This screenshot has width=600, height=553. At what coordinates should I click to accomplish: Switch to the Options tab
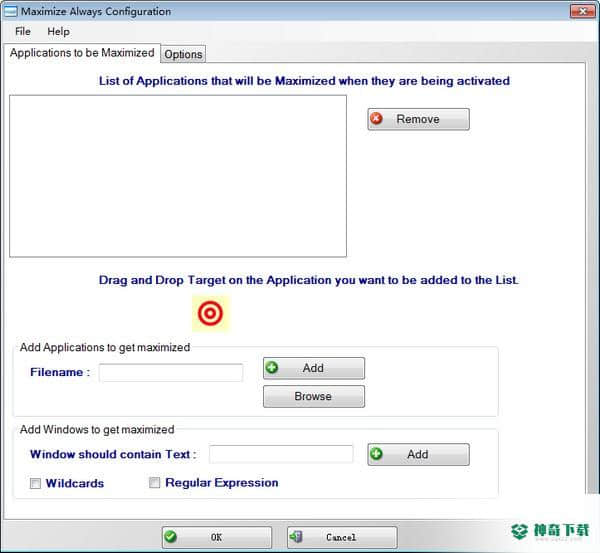183,54
